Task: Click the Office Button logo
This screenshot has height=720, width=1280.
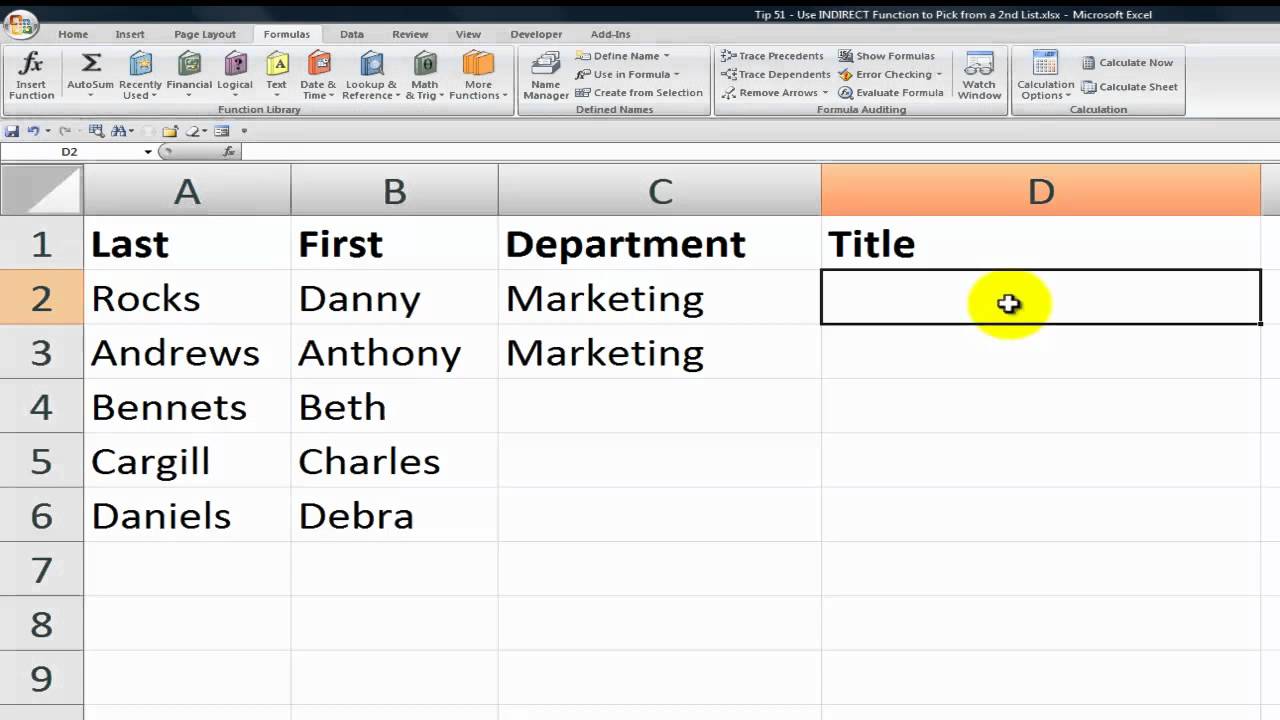Action: 19,23
